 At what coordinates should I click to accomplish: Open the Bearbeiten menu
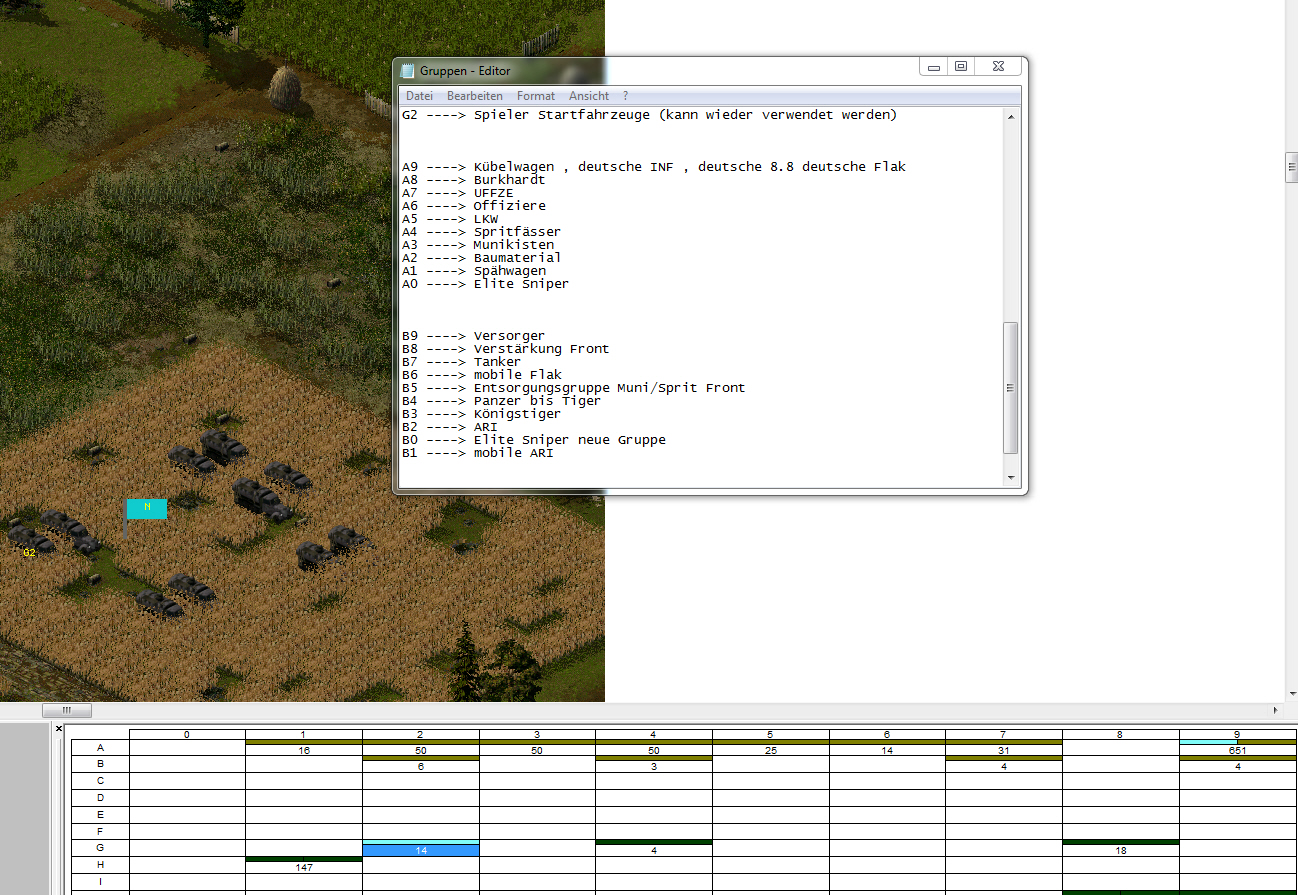coord(475,96)
